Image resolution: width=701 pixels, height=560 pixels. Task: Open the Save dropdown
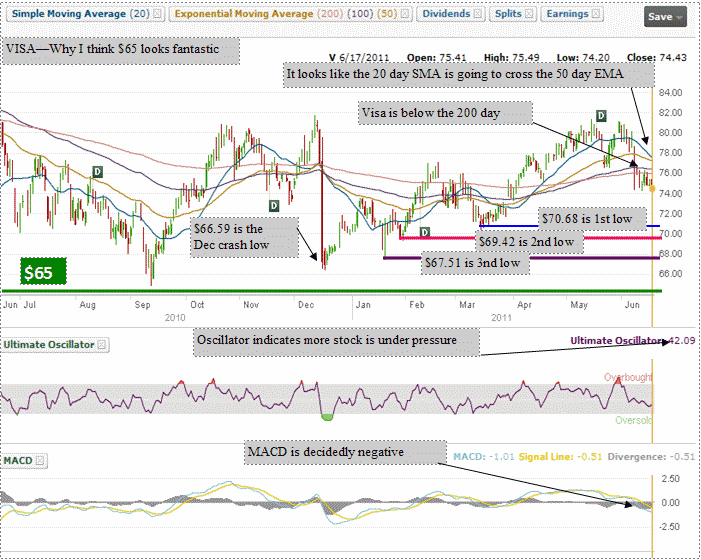[665, 17]
